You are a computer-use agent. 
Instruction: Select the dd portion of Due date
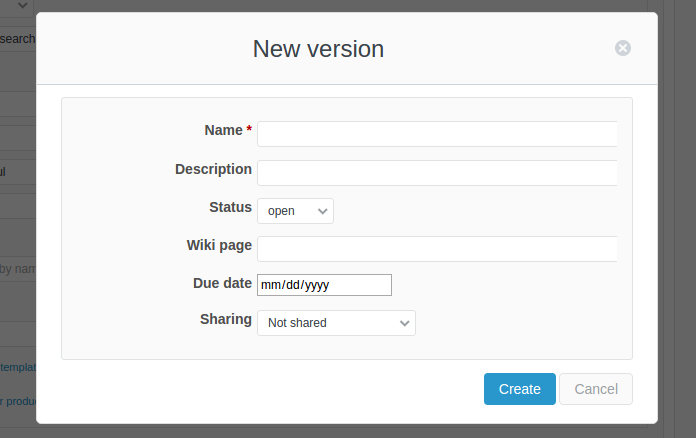[x=291, y=285]
